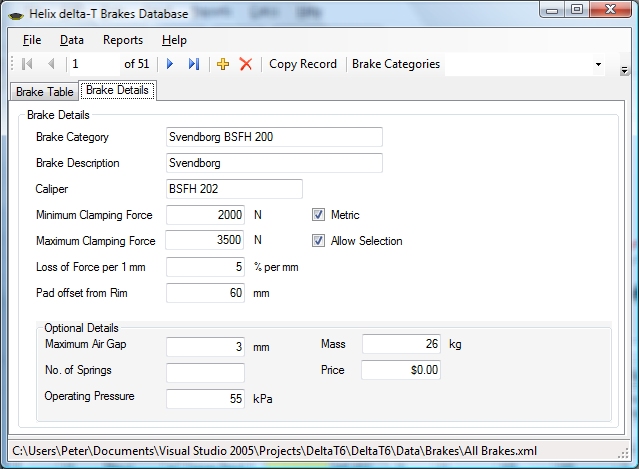Click the empty No. of Springs field

point(205,373)
